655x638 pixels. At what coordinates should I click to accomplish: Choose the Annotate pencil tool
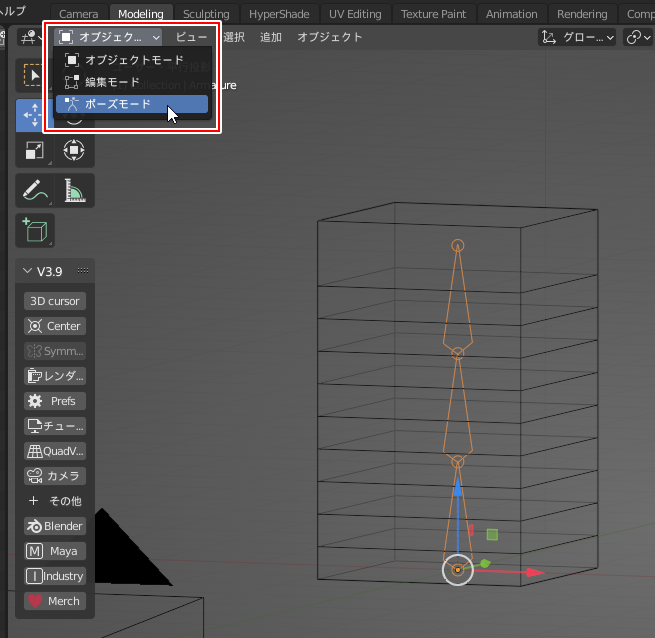(34, 190)
